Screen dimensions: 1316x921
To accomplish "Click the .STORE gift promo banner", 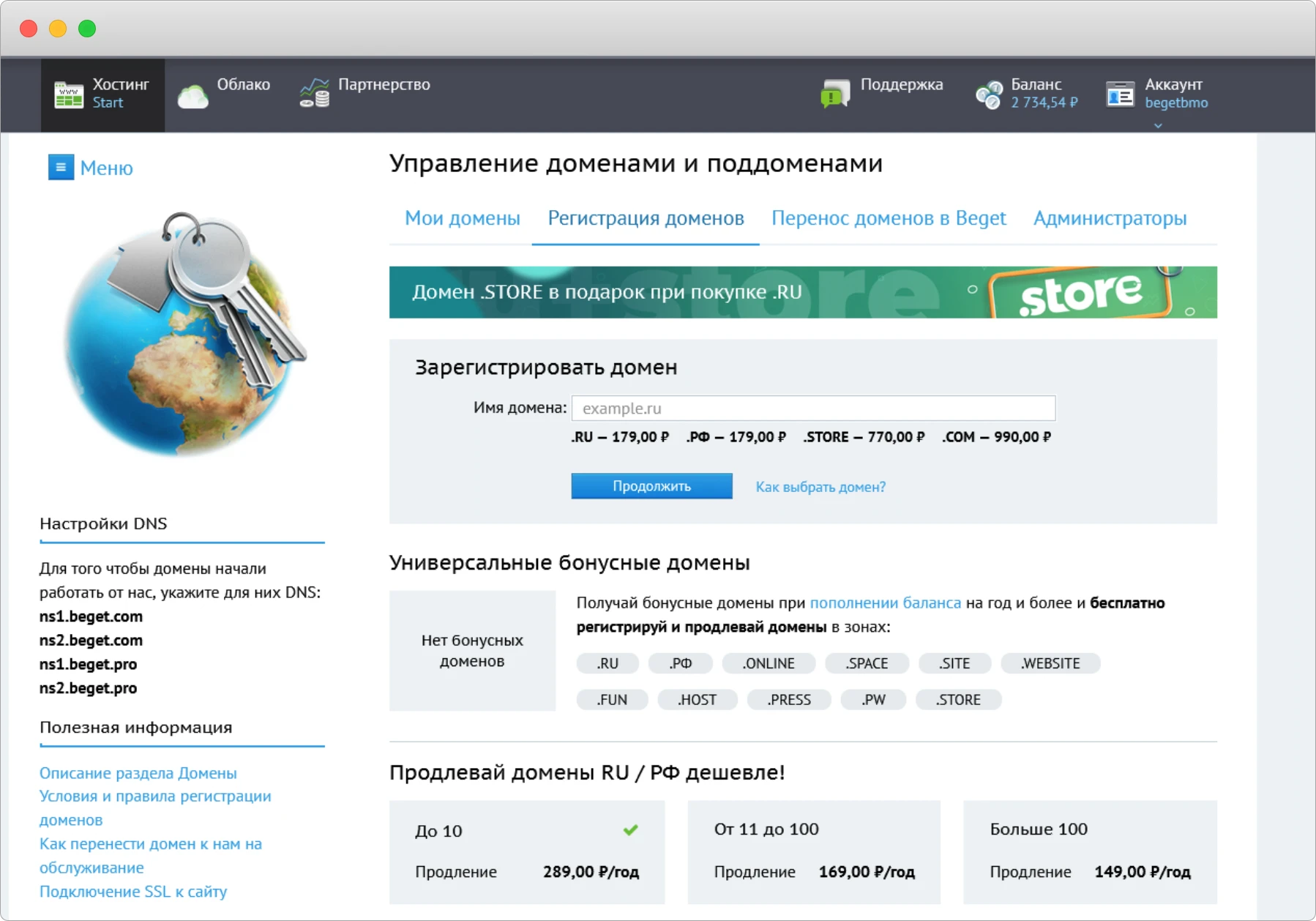I will (x=803, y=291).
